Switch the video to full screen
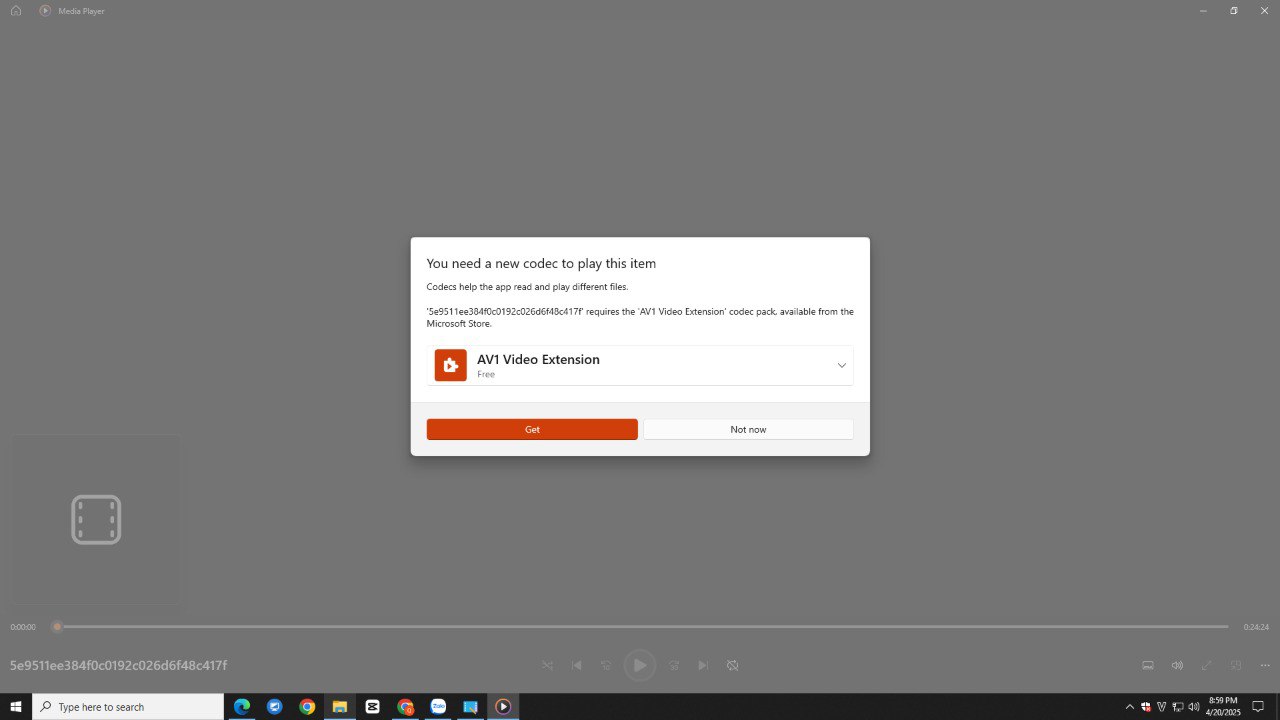 [x=1207, y=665]
